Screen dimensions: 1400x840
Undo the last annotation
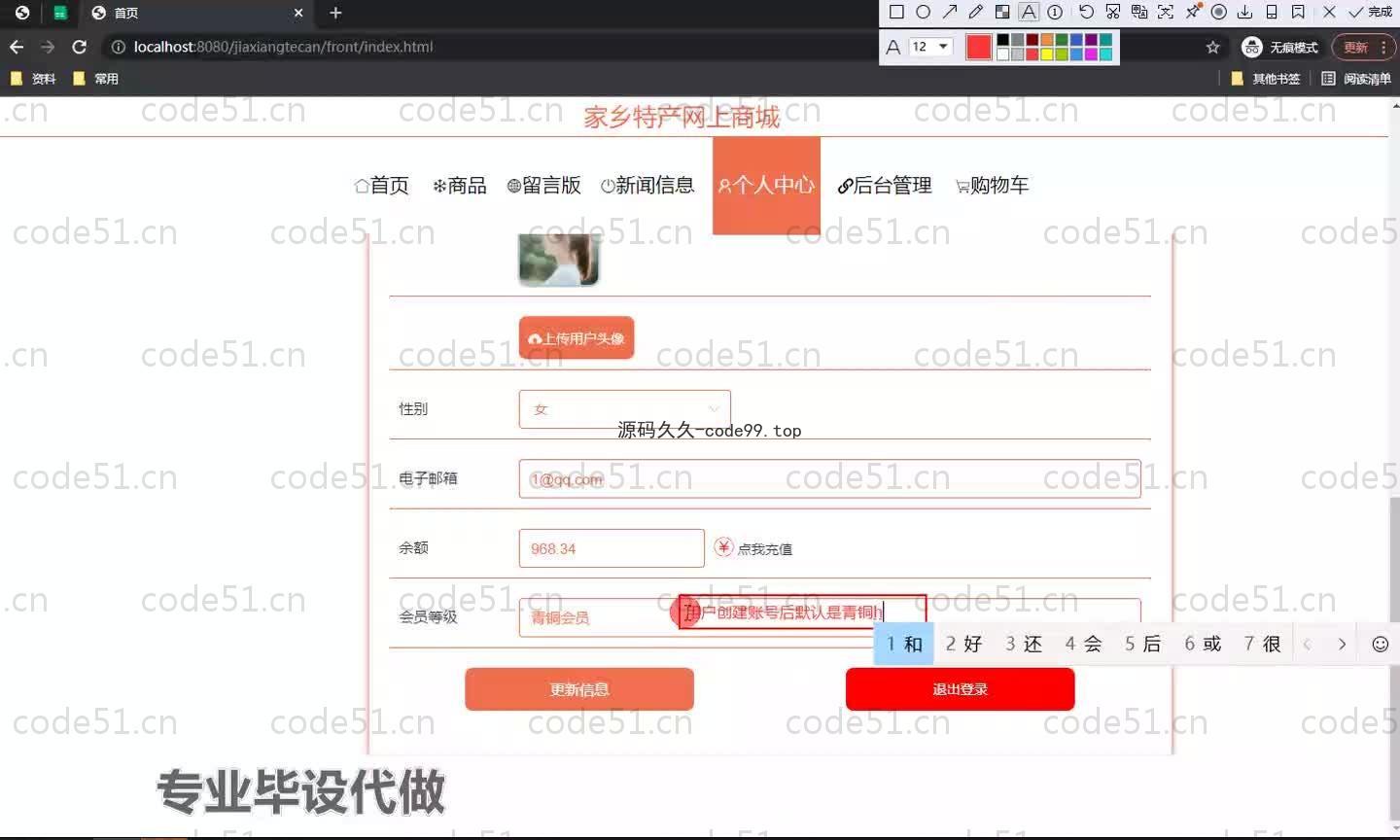point(1086,13)
